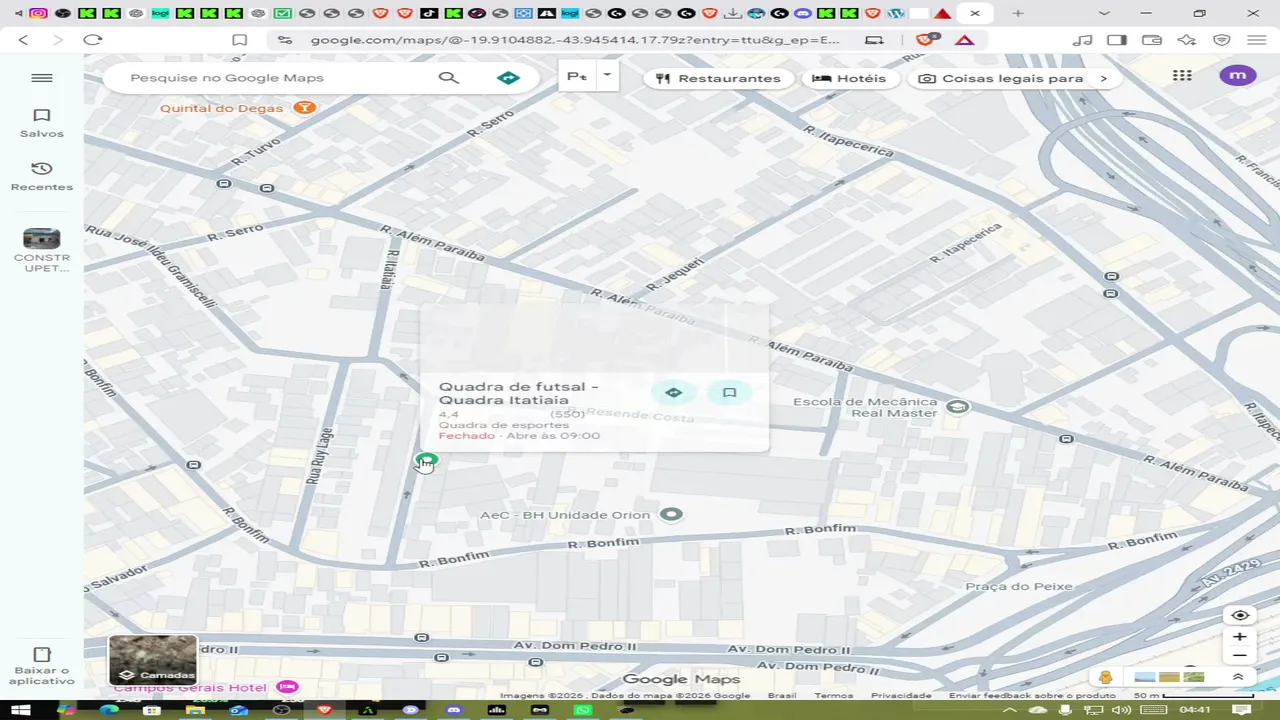The image size is (1280, 720).
Task: Open the Pt input language tool
Action: [577, 76]
